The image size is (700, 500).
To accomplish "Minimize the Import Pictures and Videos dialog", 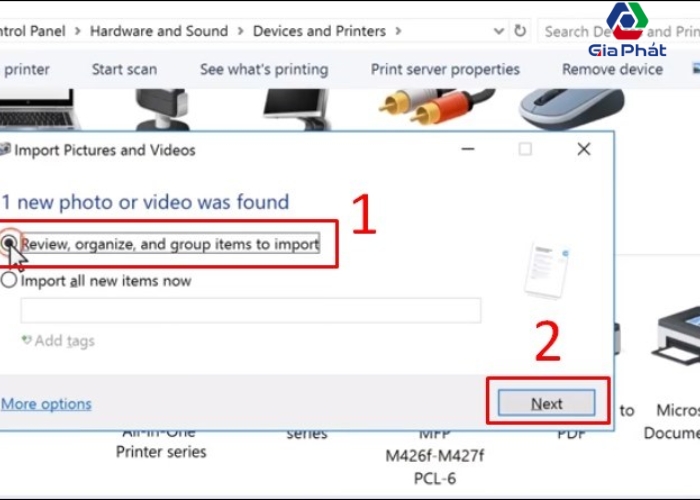I will click(467, 149).
